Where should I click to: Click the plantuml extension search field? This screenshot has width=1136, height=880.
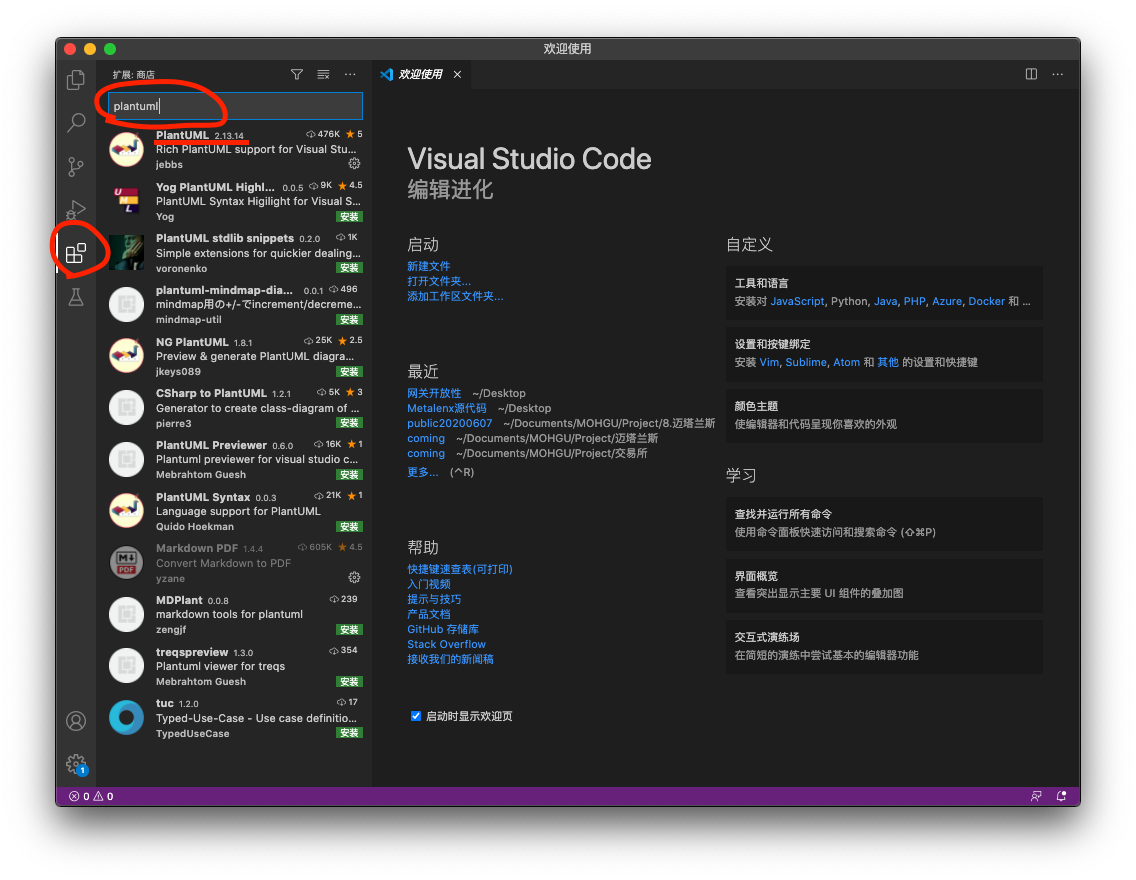point(235,106)
